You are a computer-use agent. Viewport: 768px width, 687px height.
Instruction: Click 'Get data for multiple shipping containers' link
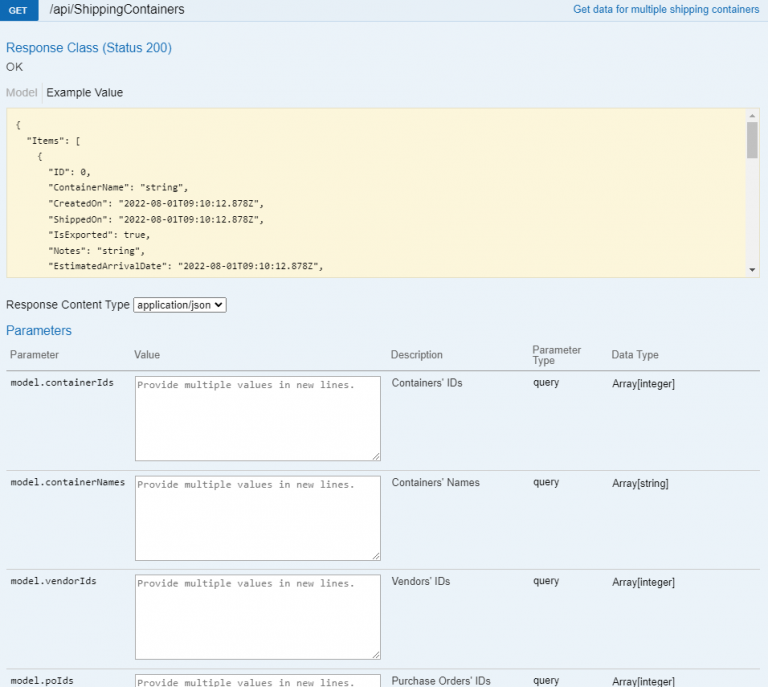pyautogui.click(x=666, y=9)
